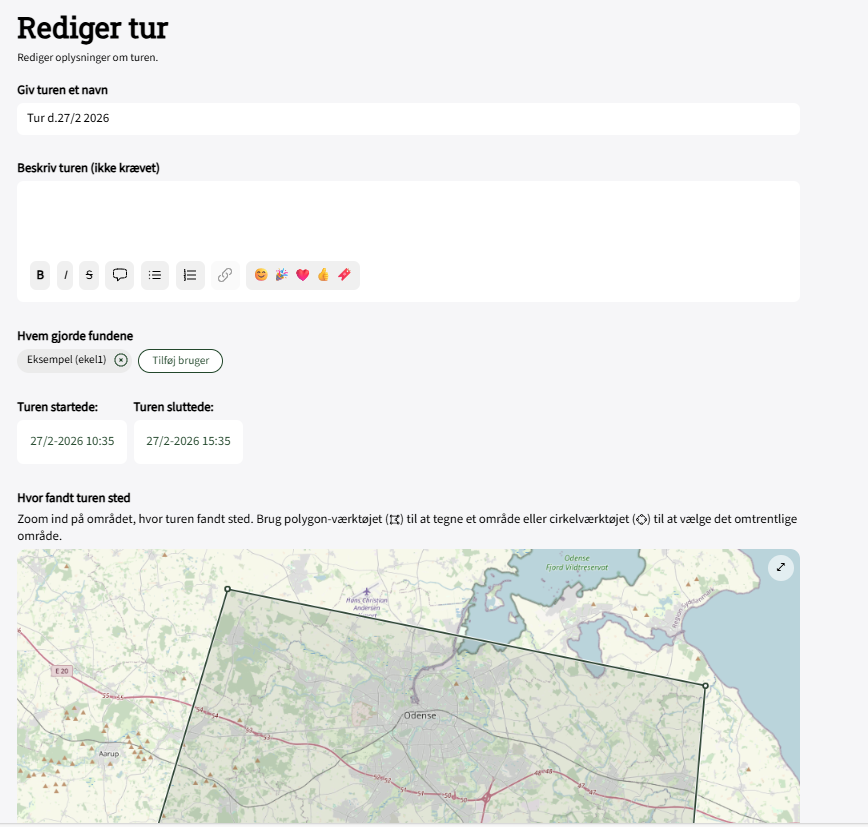Click the insert link icon

click(225, 275)
